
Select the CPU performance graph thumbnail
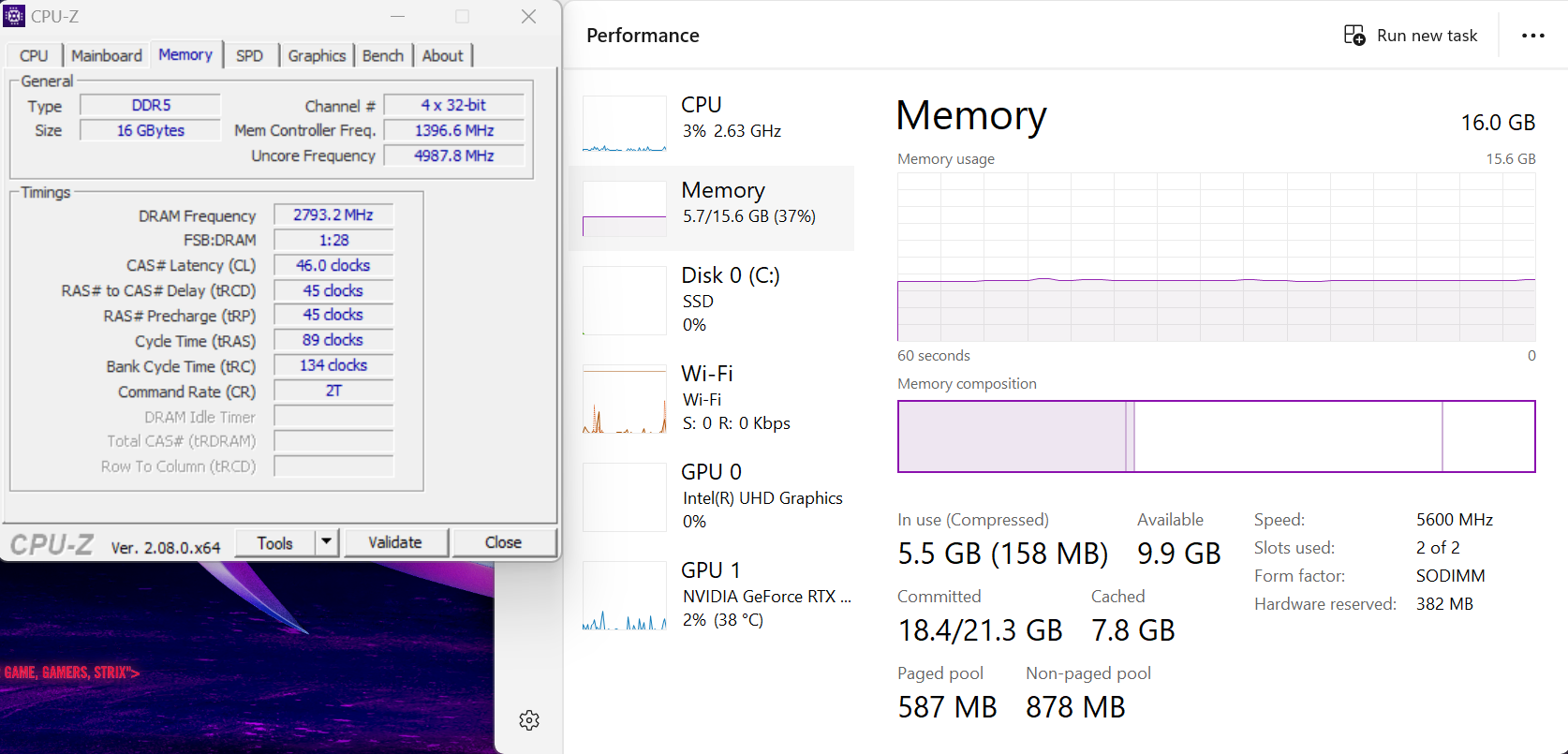point(624,123)
